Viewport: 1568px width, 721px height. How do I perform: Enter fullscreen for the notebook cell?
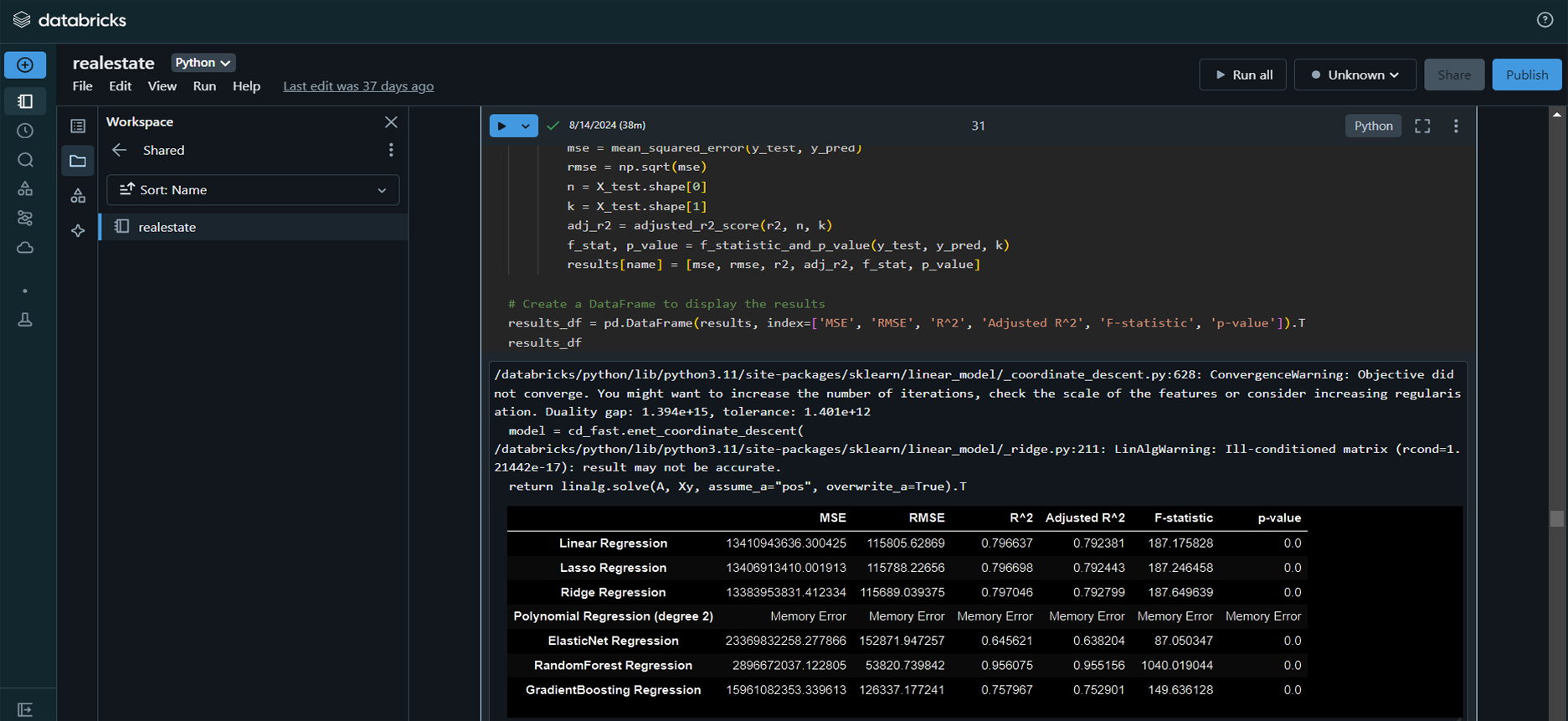[1422, 126]
